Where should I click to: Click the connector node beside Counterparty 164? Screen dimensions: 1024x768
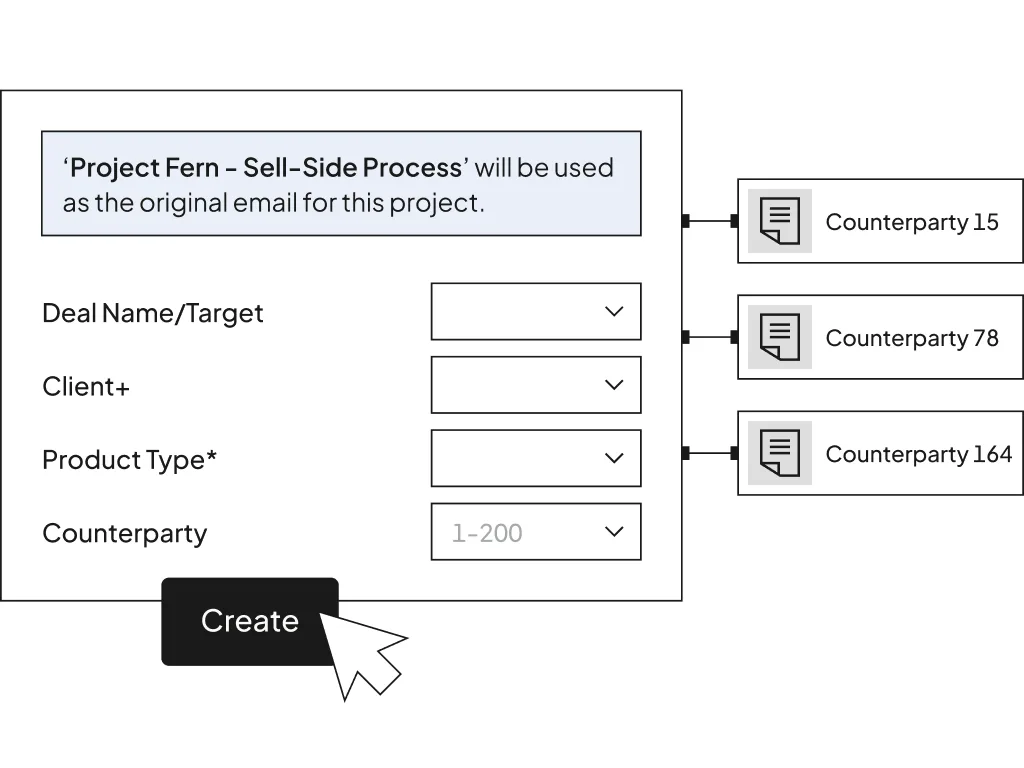point(735,453)
